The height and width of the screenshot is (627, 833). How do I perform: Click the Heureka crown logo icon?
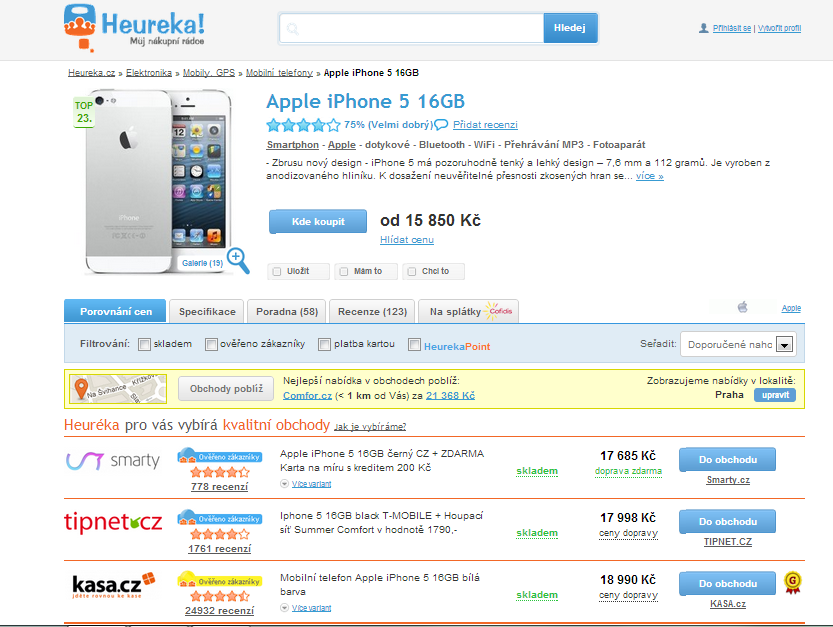click(x=80, y=28)
